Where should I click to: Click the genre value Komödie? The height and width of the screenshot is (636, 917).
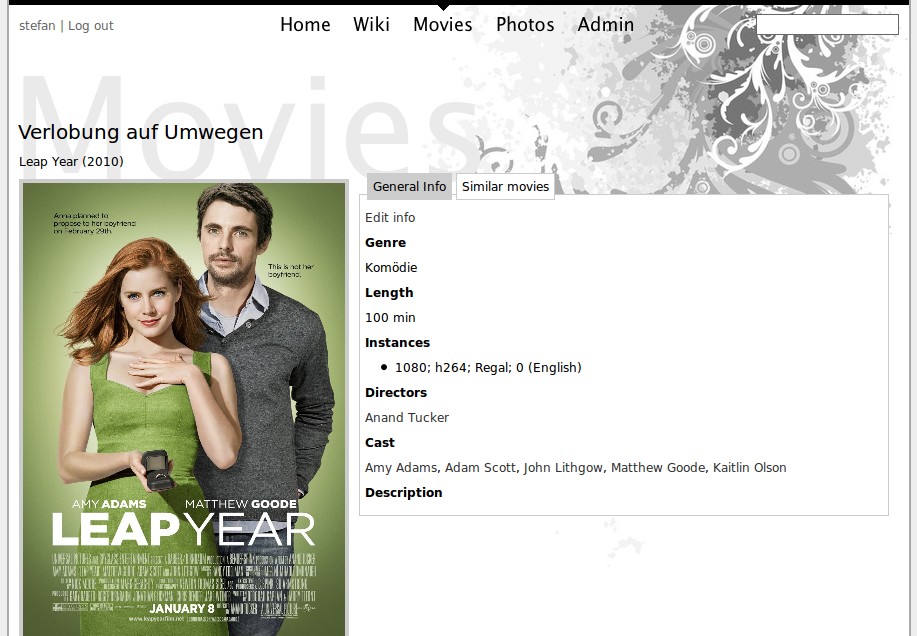click(391, 268)
